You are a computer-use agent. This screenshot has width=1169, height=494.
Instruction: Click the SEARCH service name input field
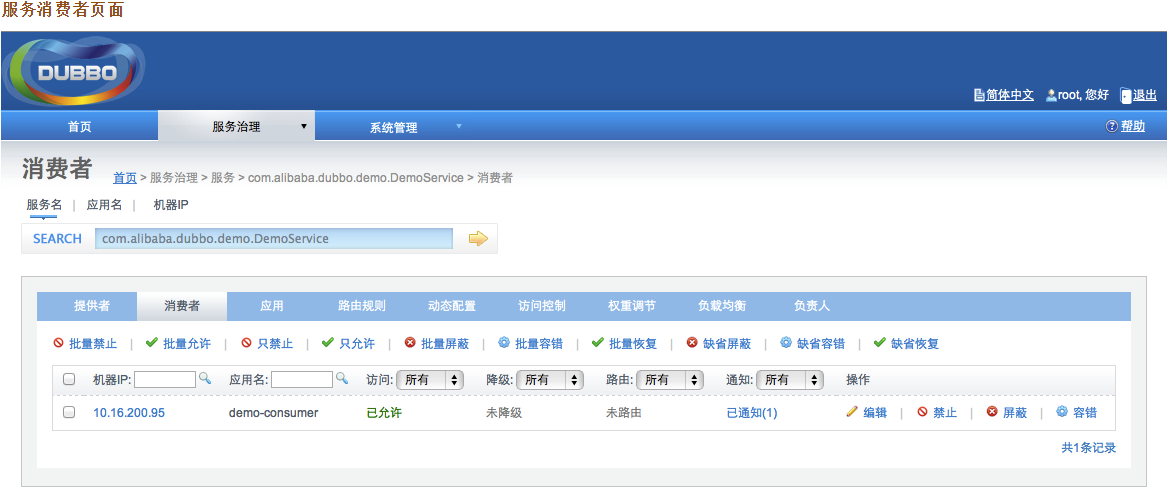click(x=274, y=238)
